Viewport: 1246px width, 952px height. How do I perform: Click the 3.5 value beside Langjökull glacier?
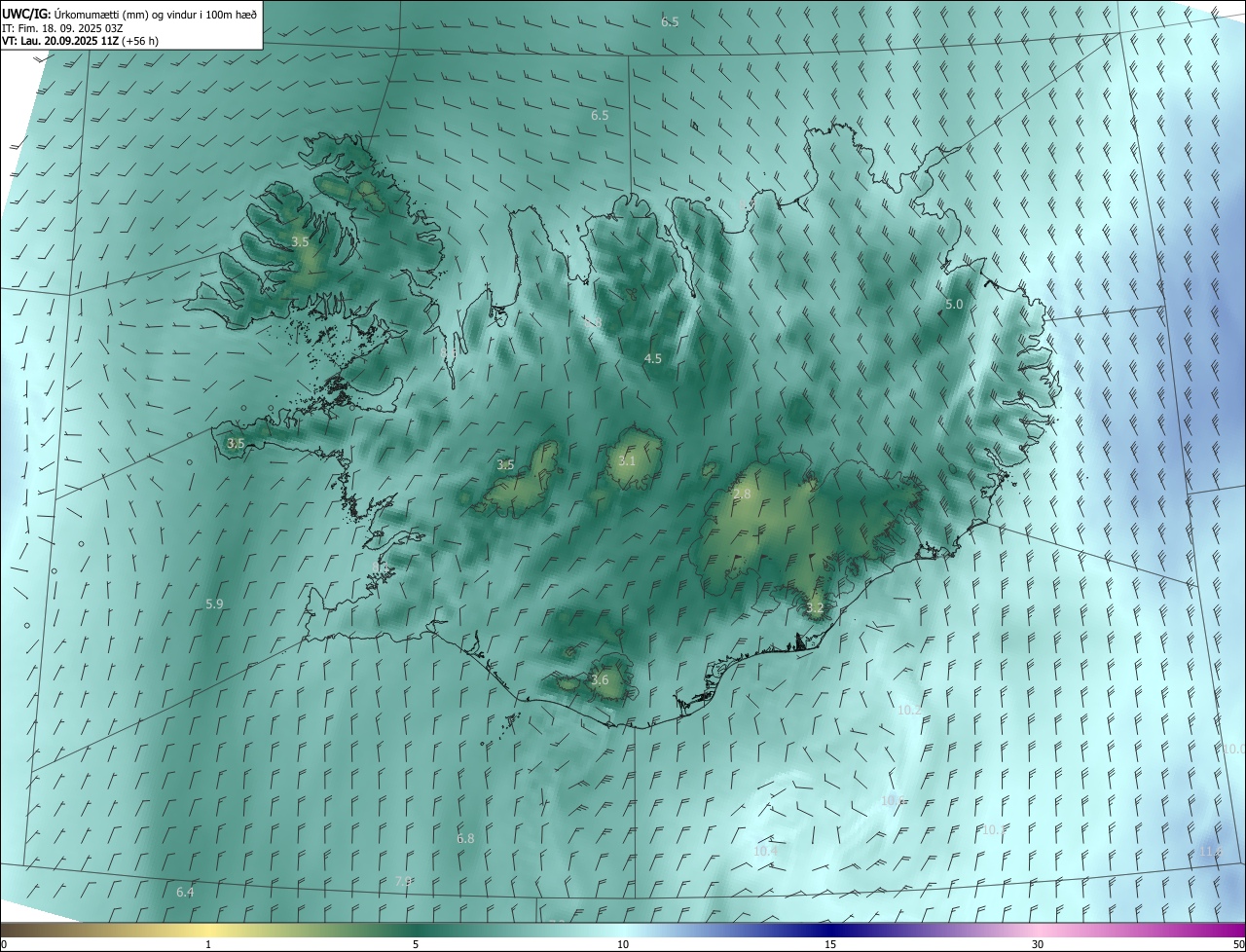pyautogui.click(x=505, y=465)
